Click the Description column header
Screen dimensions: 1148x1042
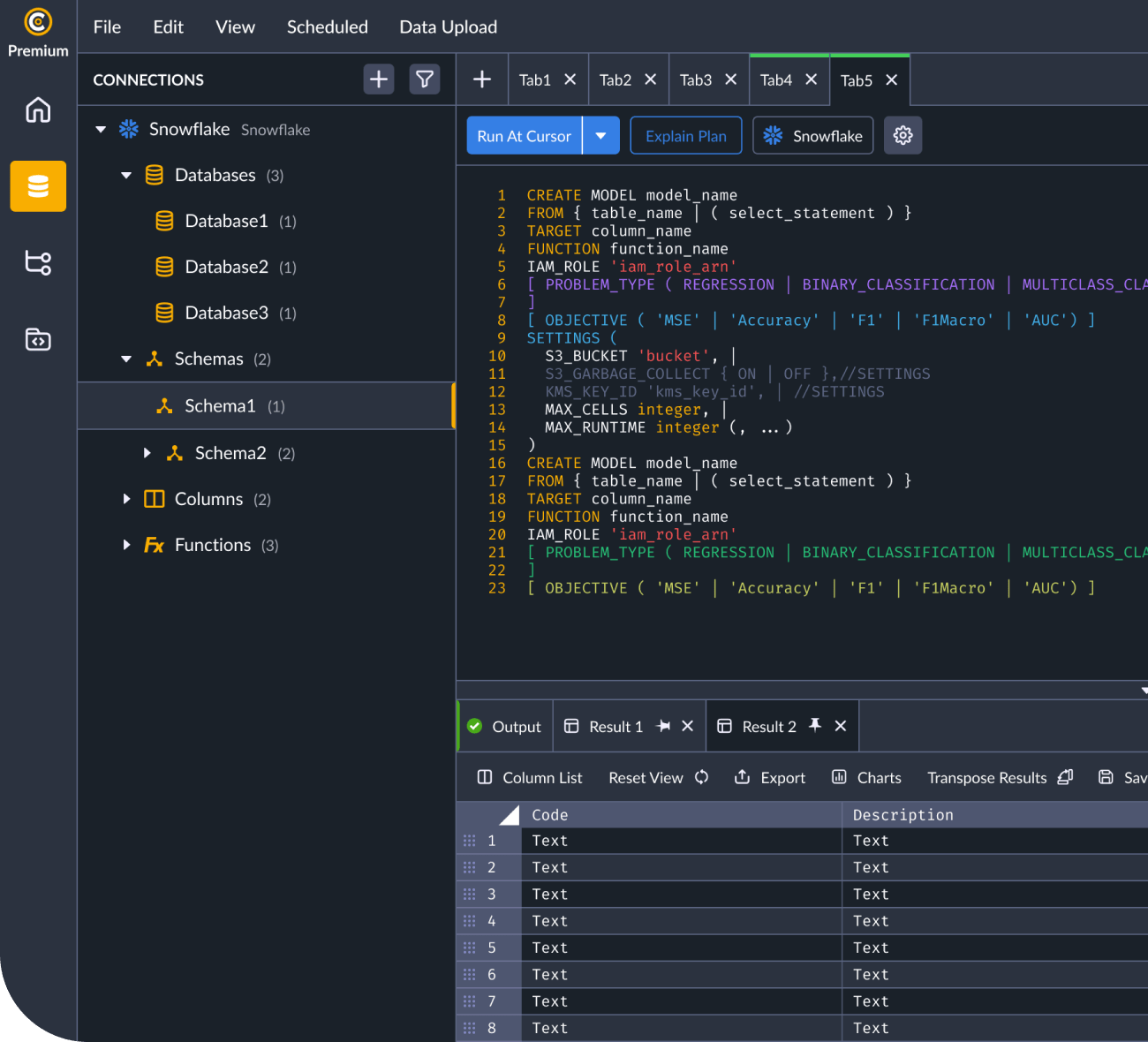pyautogui.click(x=995, y=814)
